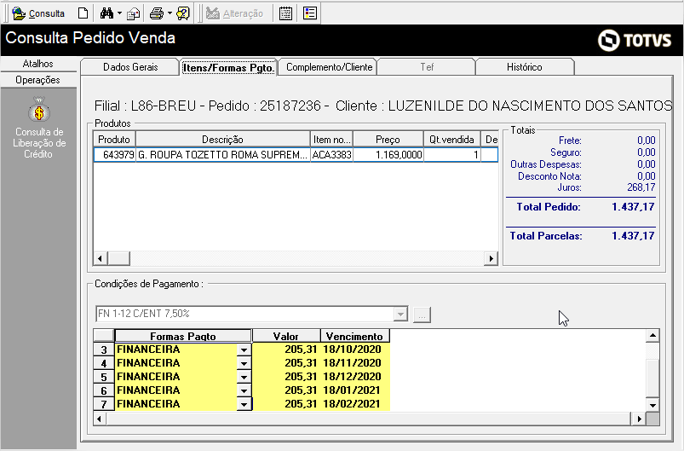Click due date 18/11/2020 cell

[x=355, y=363]
